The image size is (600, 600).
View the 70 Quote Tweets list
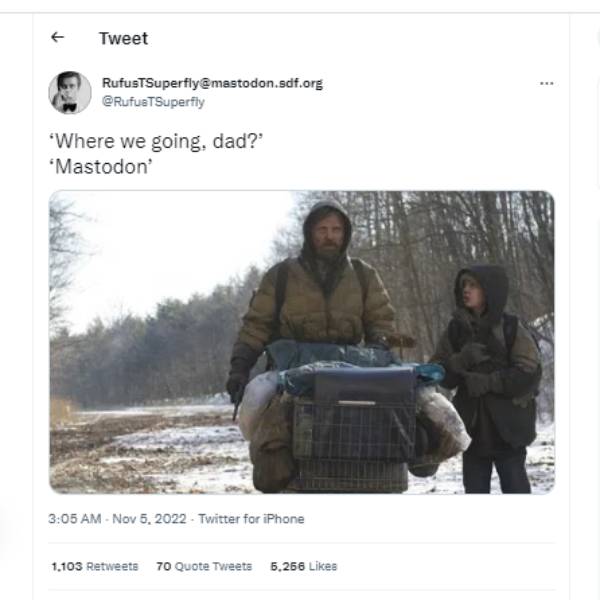[x=204, y=566]
